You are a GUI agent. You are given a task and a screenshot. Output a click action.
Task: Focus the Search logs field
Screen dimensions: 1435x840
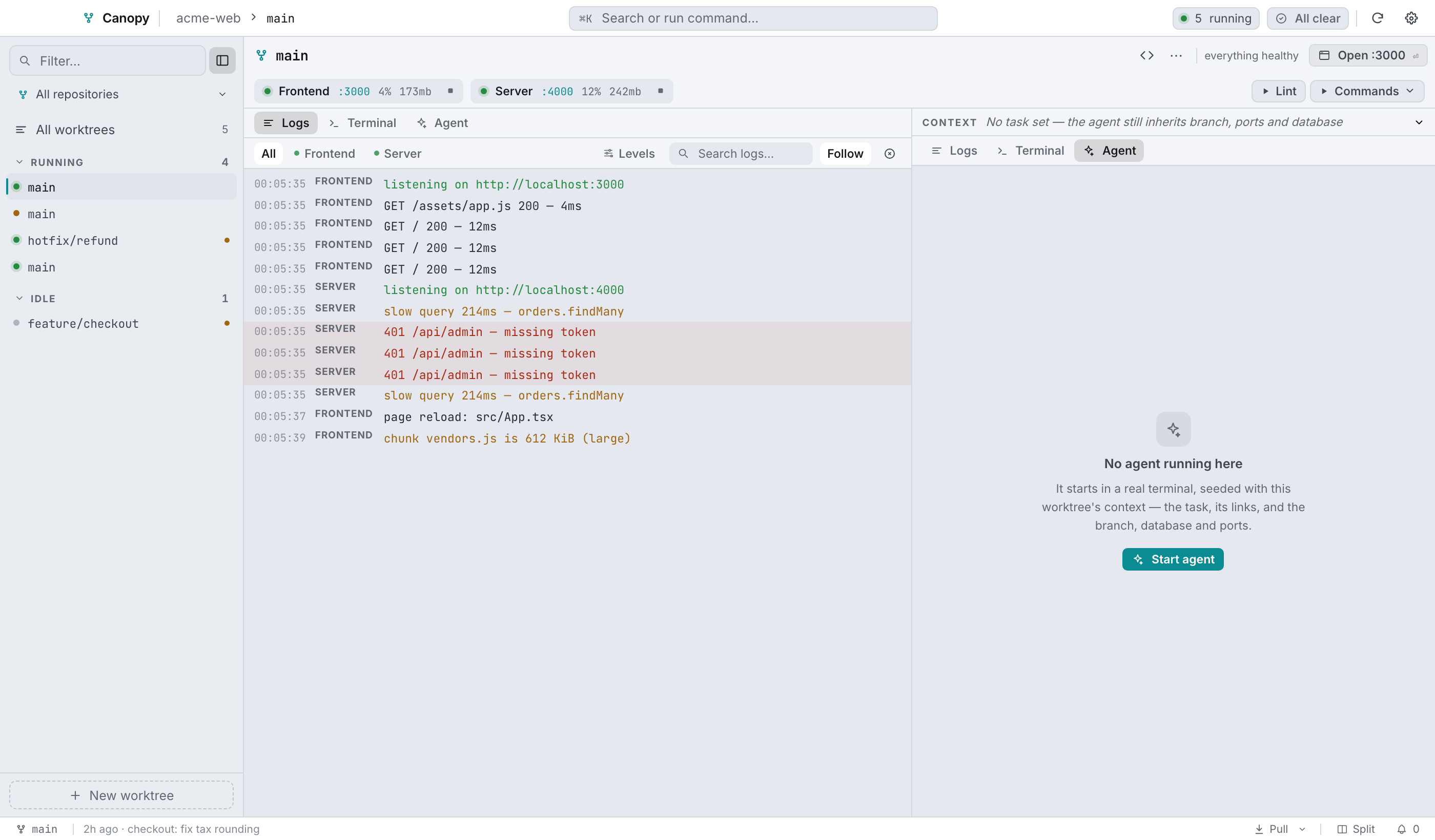(x=741, y=154)
